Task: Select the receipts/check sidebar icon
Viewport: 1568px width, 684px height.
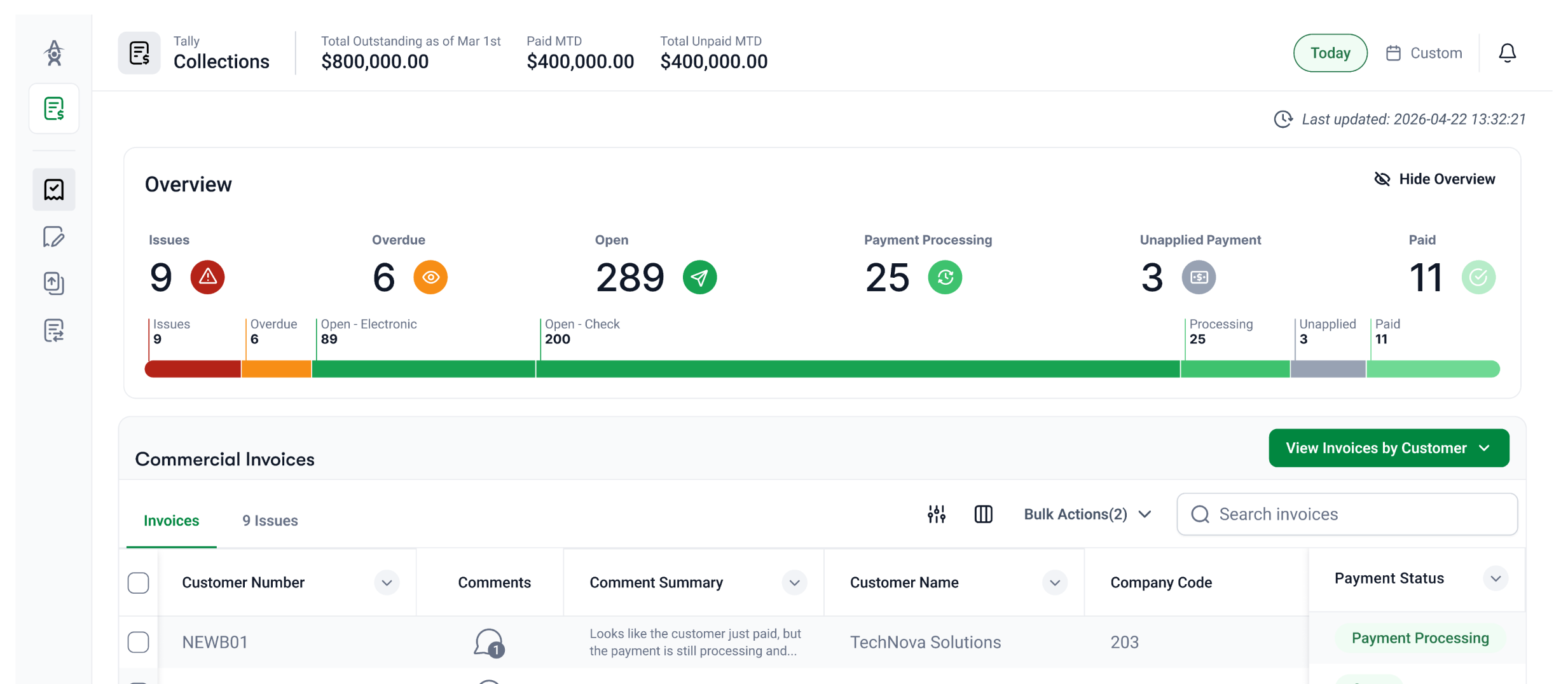Action: [x=53, y=189]
